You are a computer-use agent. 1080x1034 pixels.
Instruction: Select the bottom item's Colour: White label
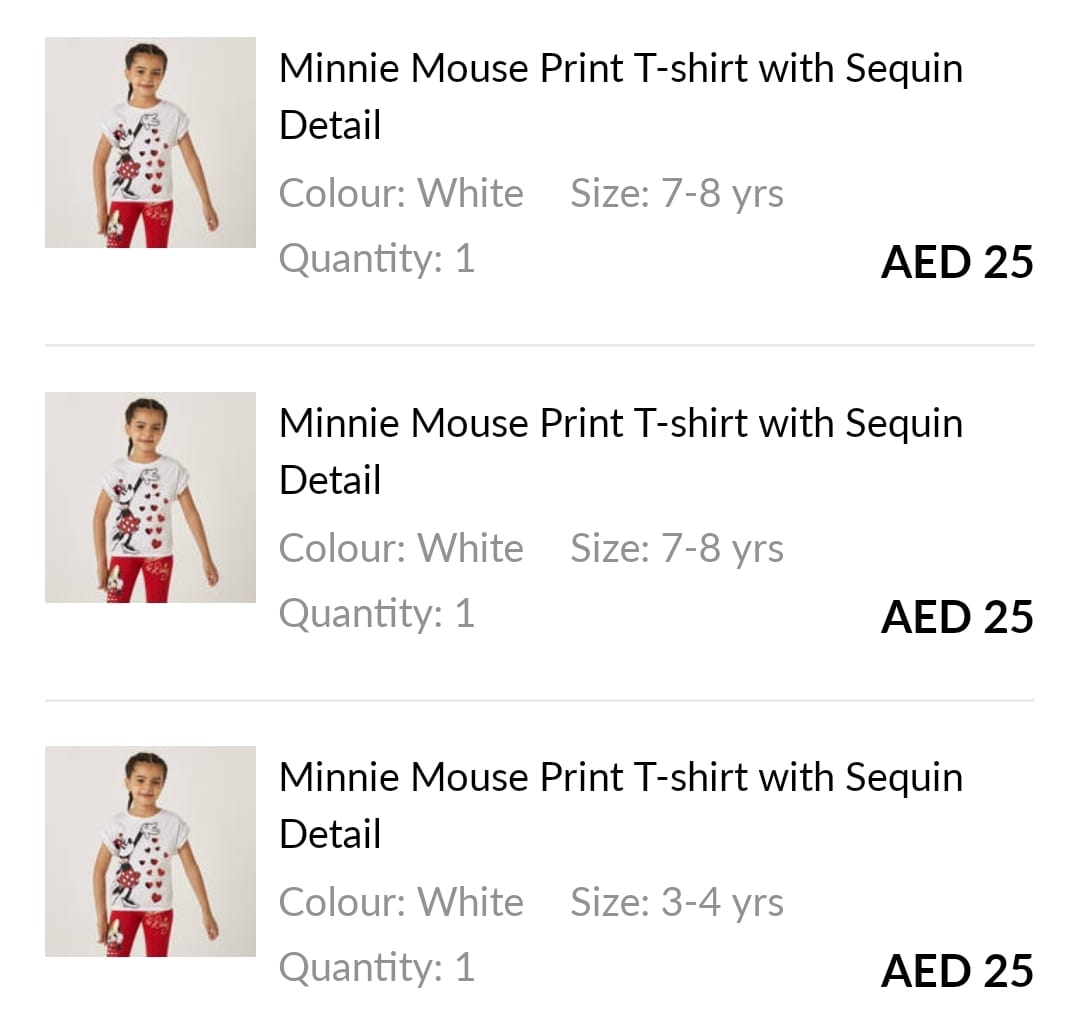[401, 902]
